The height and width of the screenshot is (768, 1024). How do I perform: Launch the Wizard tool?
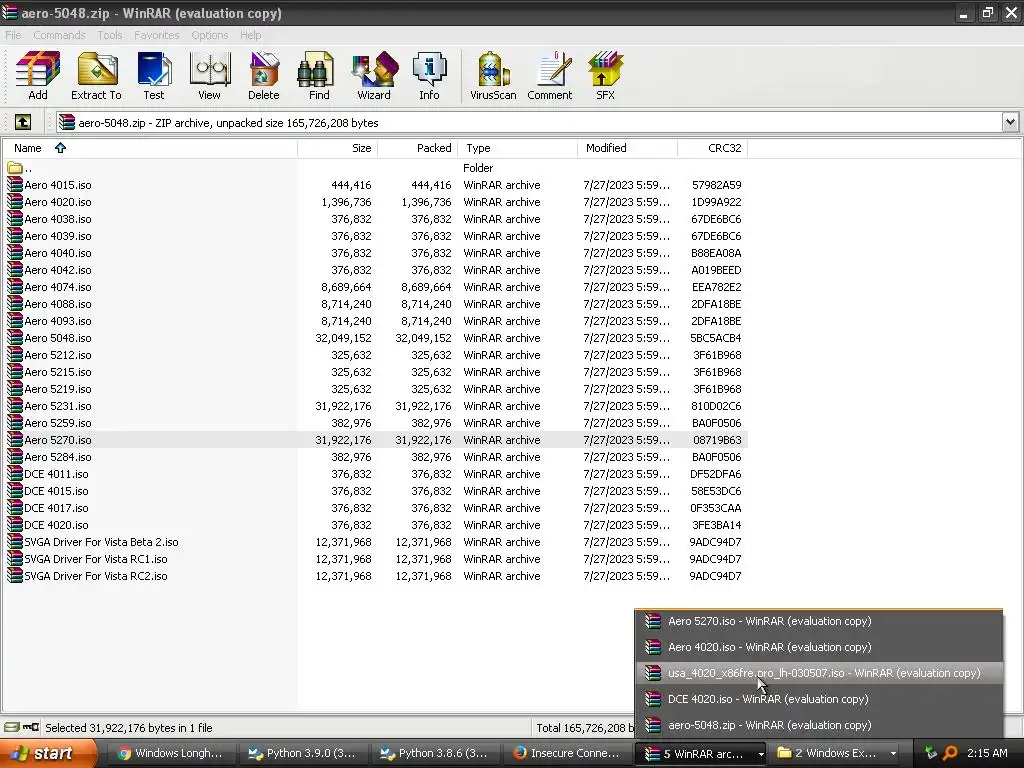[x=374, y=76]
